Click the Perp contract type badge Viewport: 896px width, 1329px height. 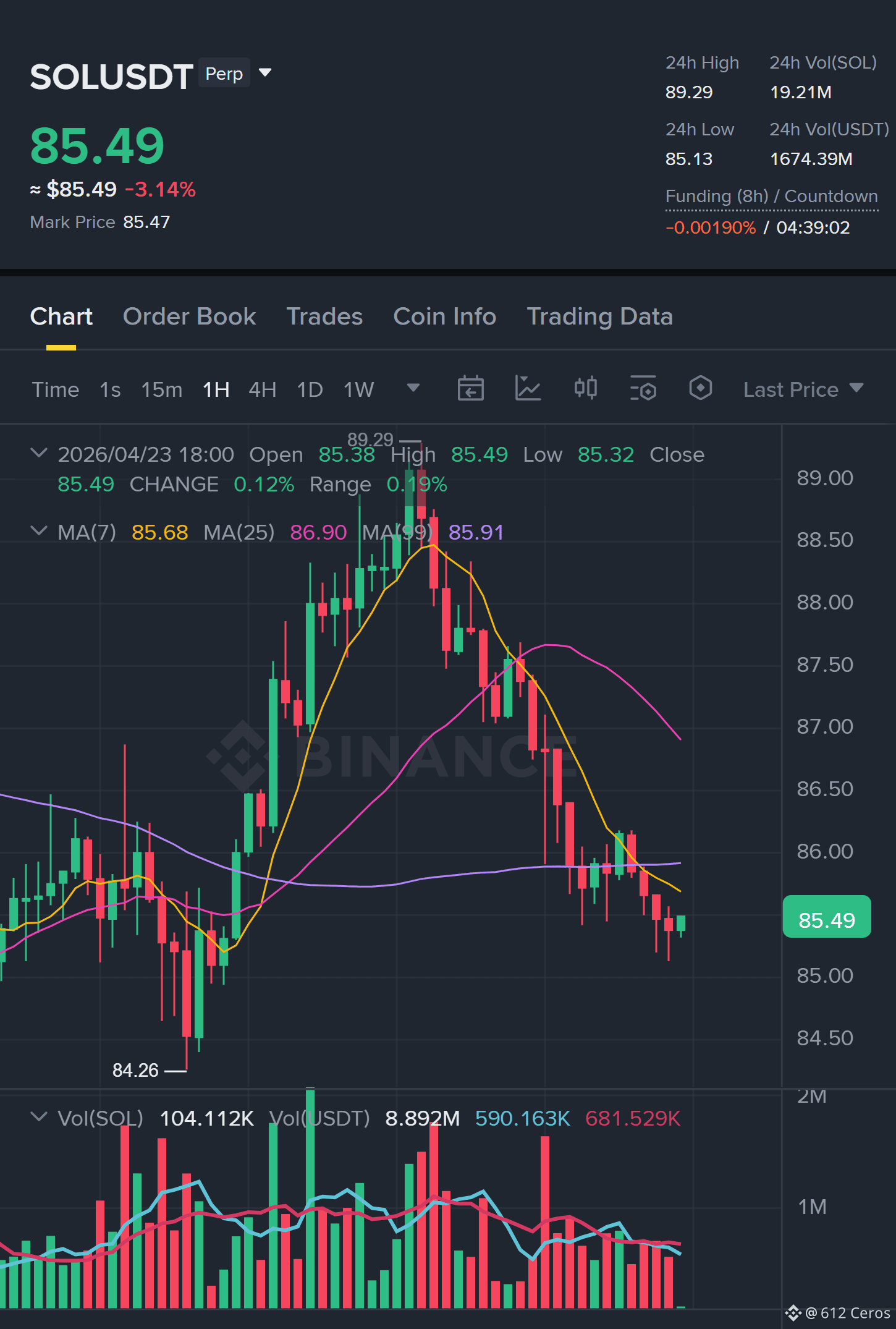(224, 73)
